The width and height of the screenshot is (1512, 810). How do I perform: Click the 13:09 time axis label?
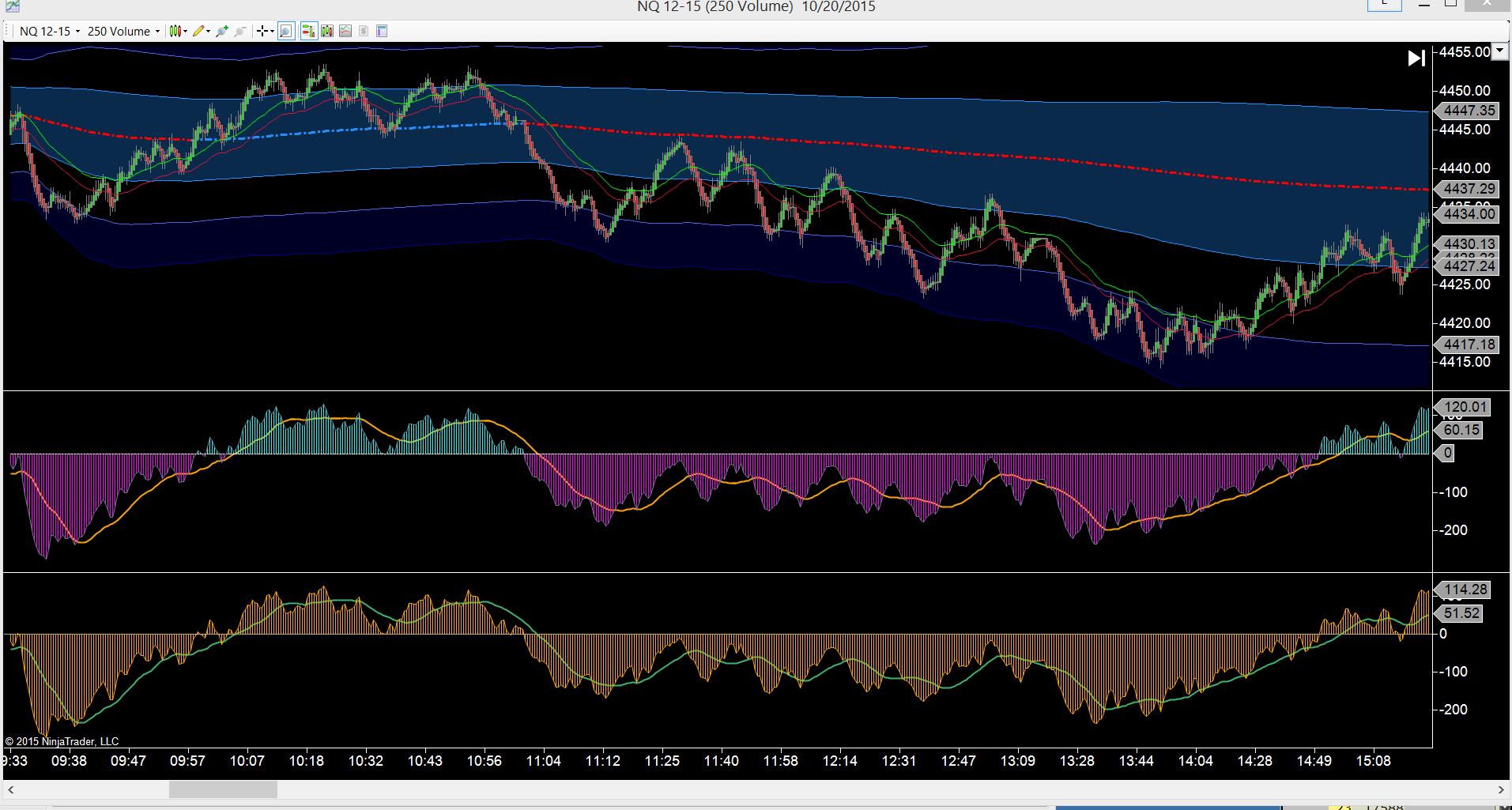[1018, 761]
